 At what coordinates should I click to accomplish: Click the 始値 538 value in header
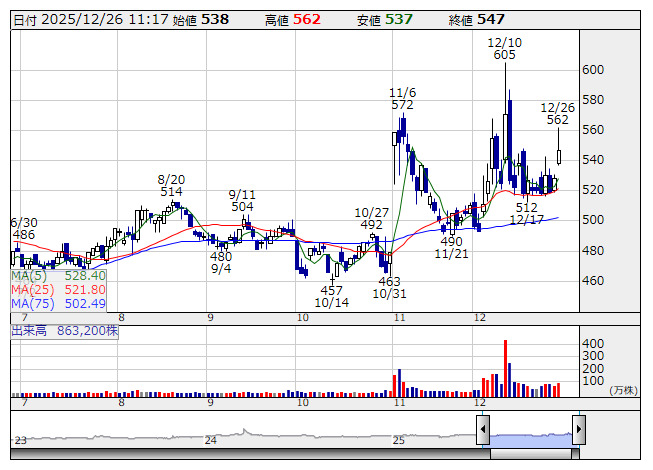[x=201, y=20]
